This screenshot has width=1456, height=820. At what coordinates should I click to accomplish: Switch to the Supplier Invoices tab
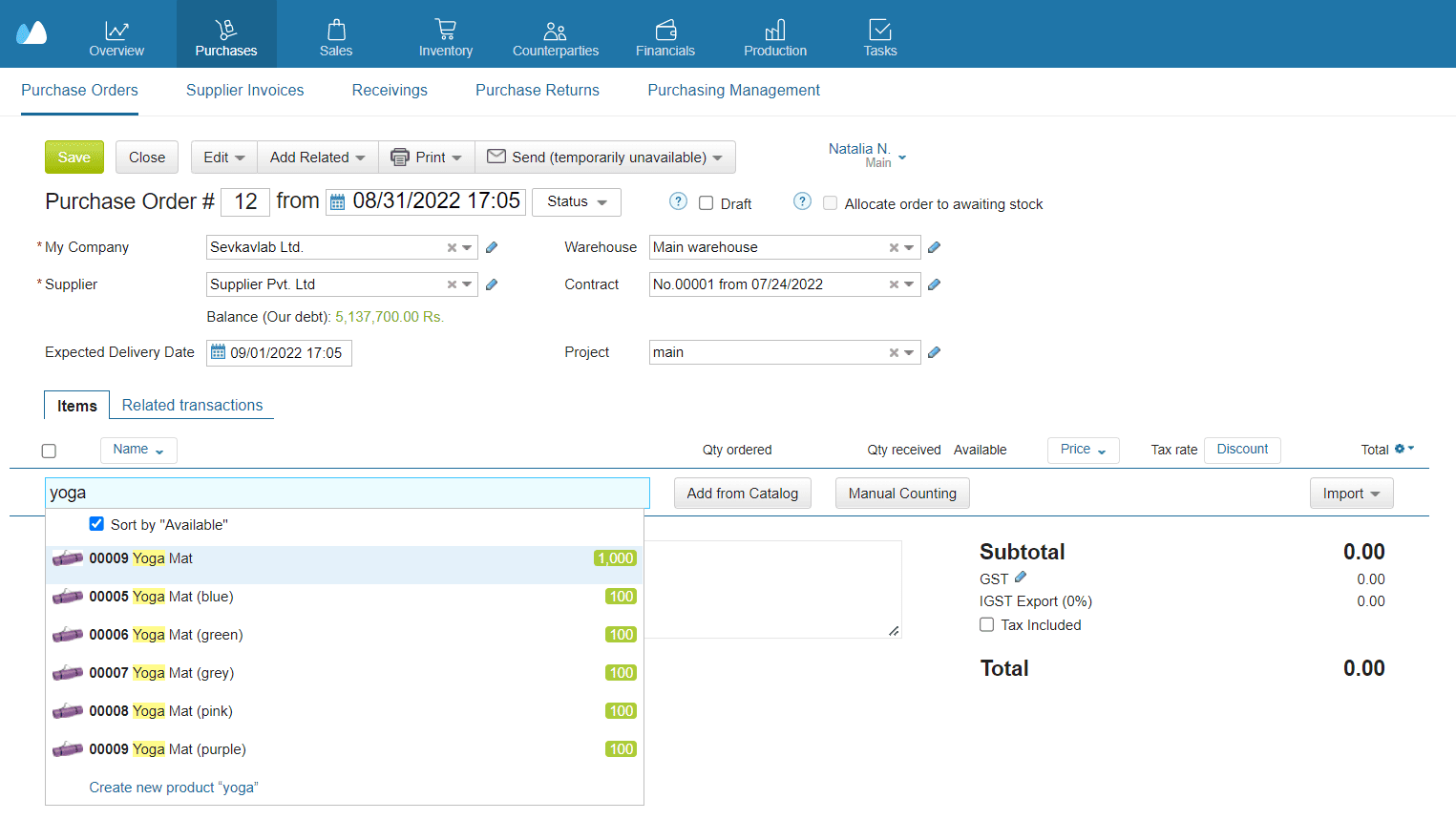pos(244,90)
